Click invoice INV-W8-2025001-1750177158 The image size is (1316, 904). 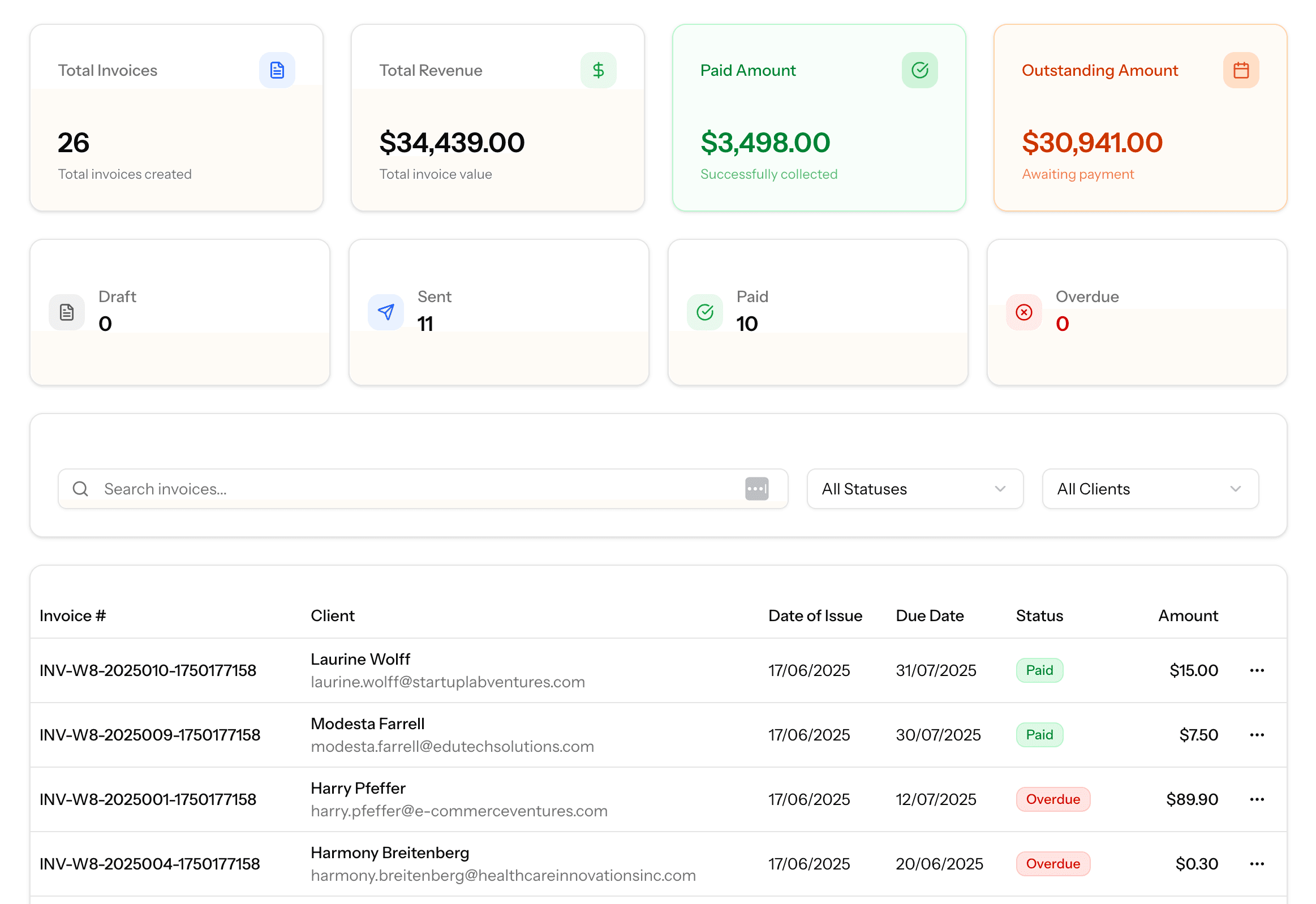(149, 799)
